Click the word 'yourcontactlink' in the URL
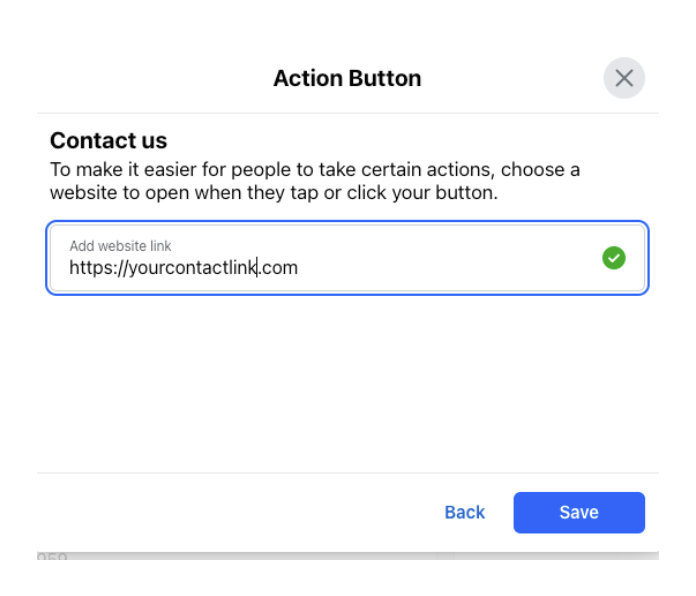This screenshot has height=596, width=696. pyautogui.click(x=192, y=268)
